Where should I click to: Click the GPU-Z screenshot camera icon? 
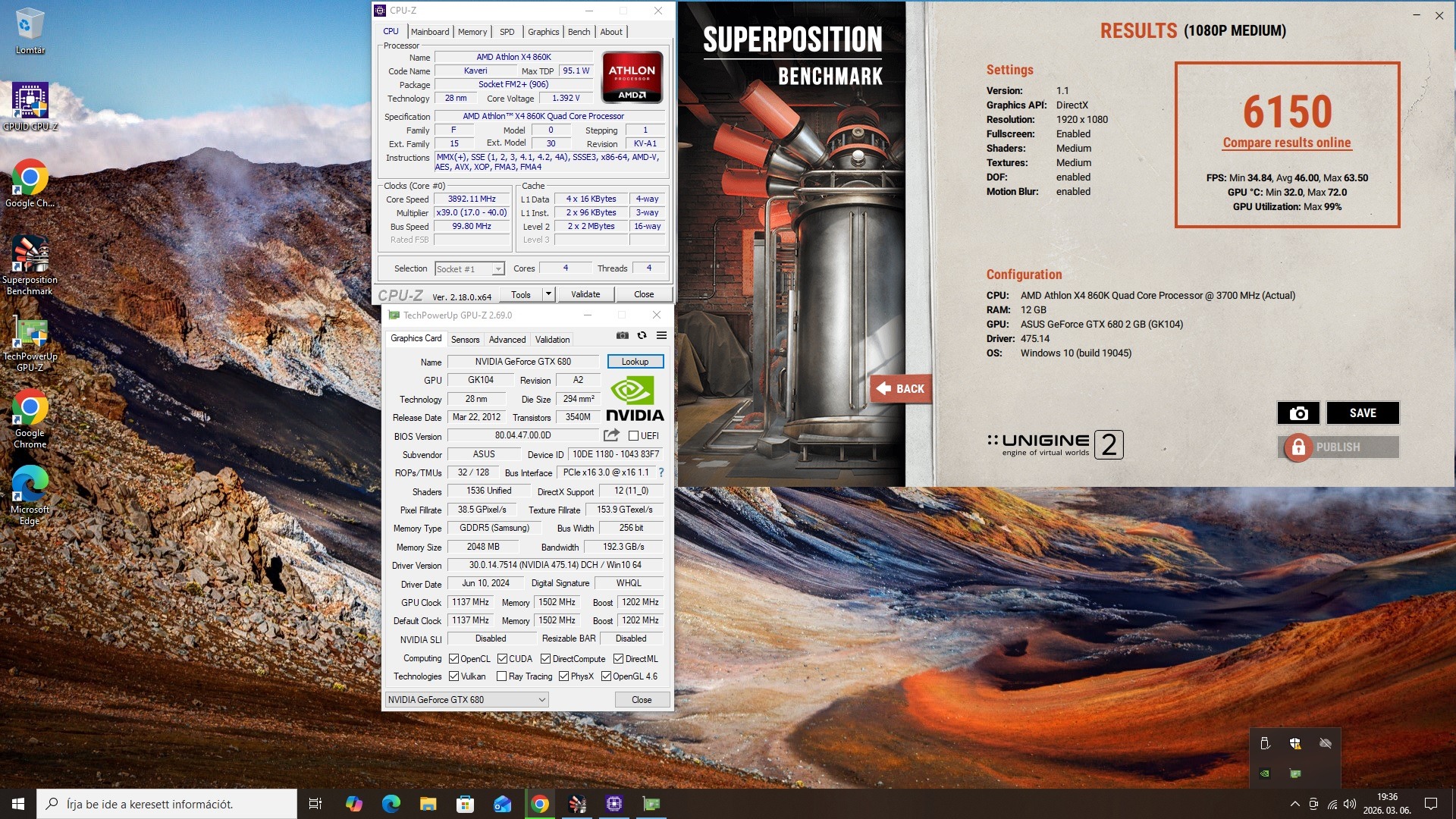pos(622,335)
